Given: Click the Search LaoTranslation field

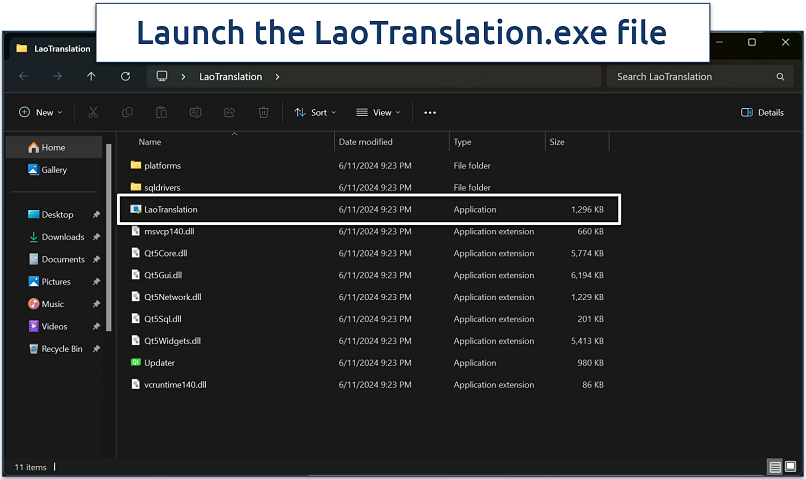Looking at the screenshot, I should pyautogui.click(x=700, y=77).
